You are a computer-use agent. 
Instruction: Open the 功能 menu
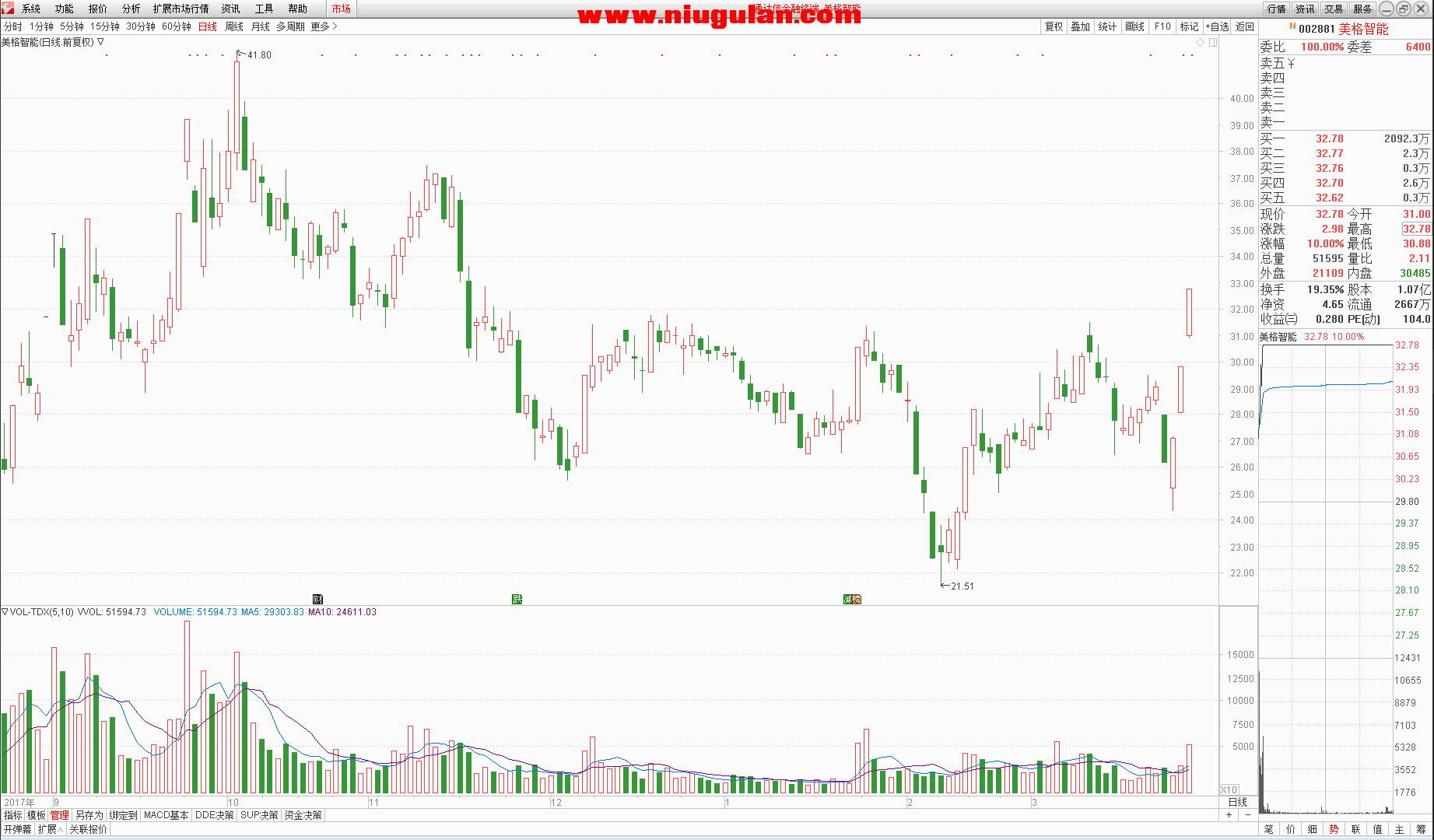(x=65, y=9)
